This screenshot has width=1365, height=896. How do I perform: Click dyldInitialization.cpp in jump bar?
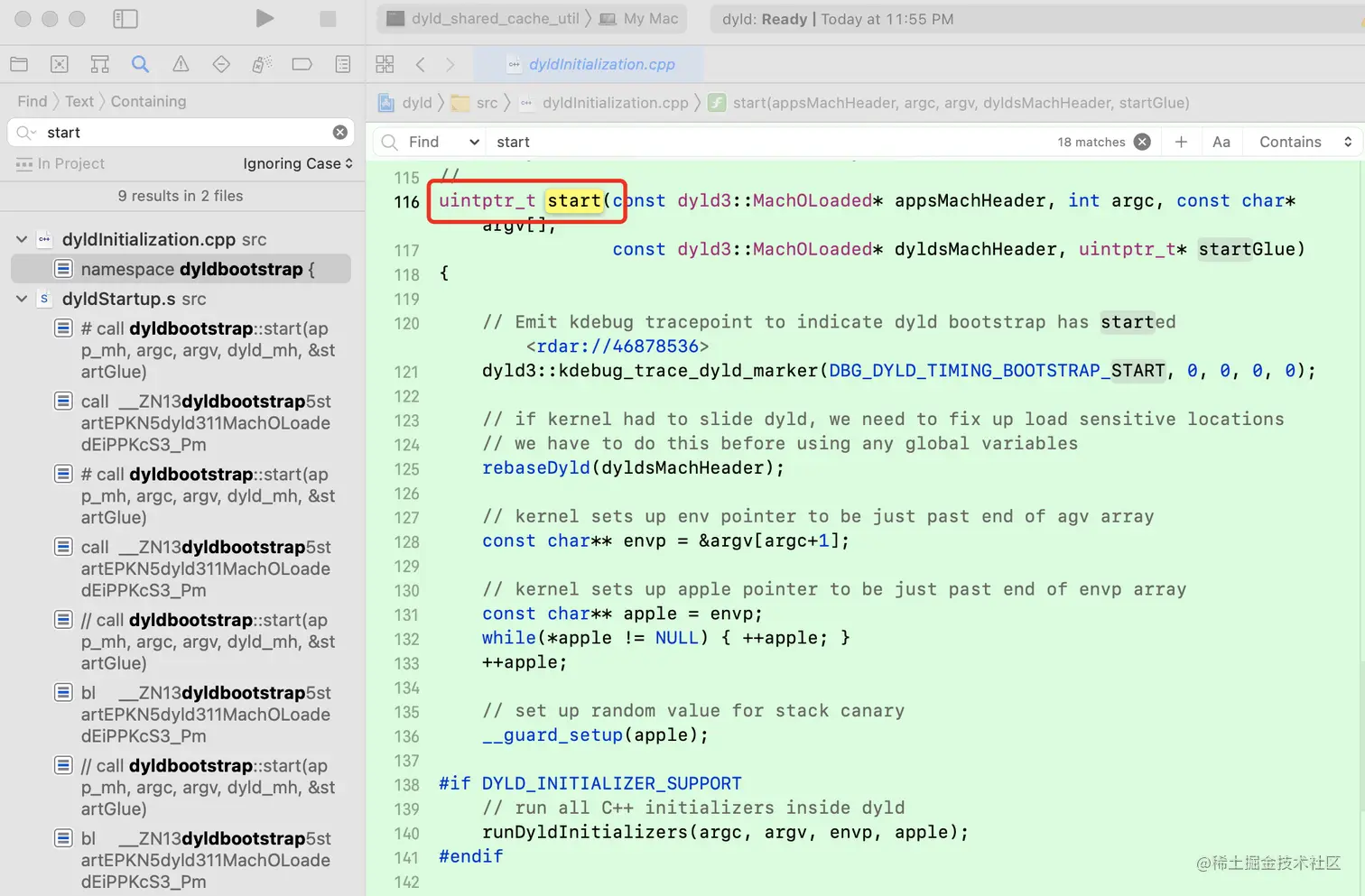click(x=604, y=103)
